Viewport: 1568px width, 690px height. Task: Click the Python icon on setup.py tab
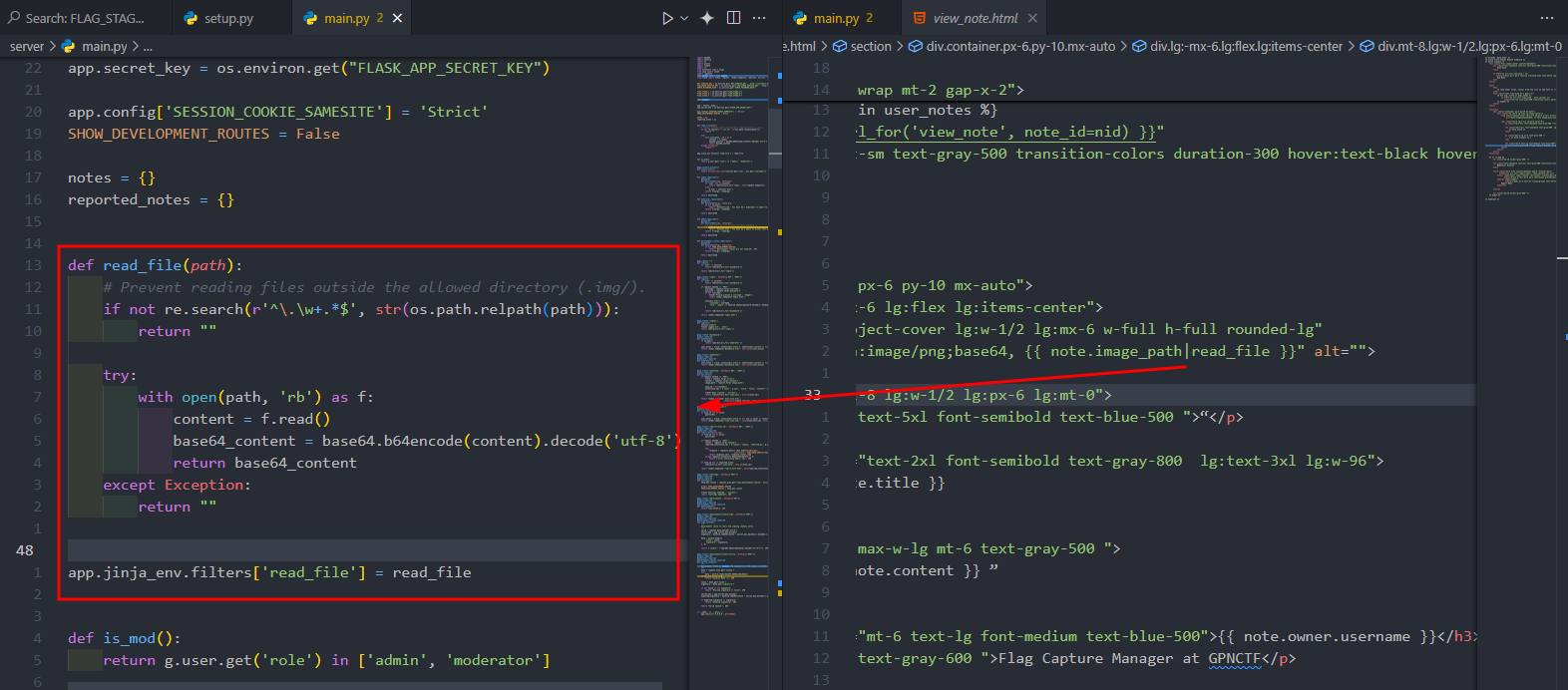click(x=192, y=18)
